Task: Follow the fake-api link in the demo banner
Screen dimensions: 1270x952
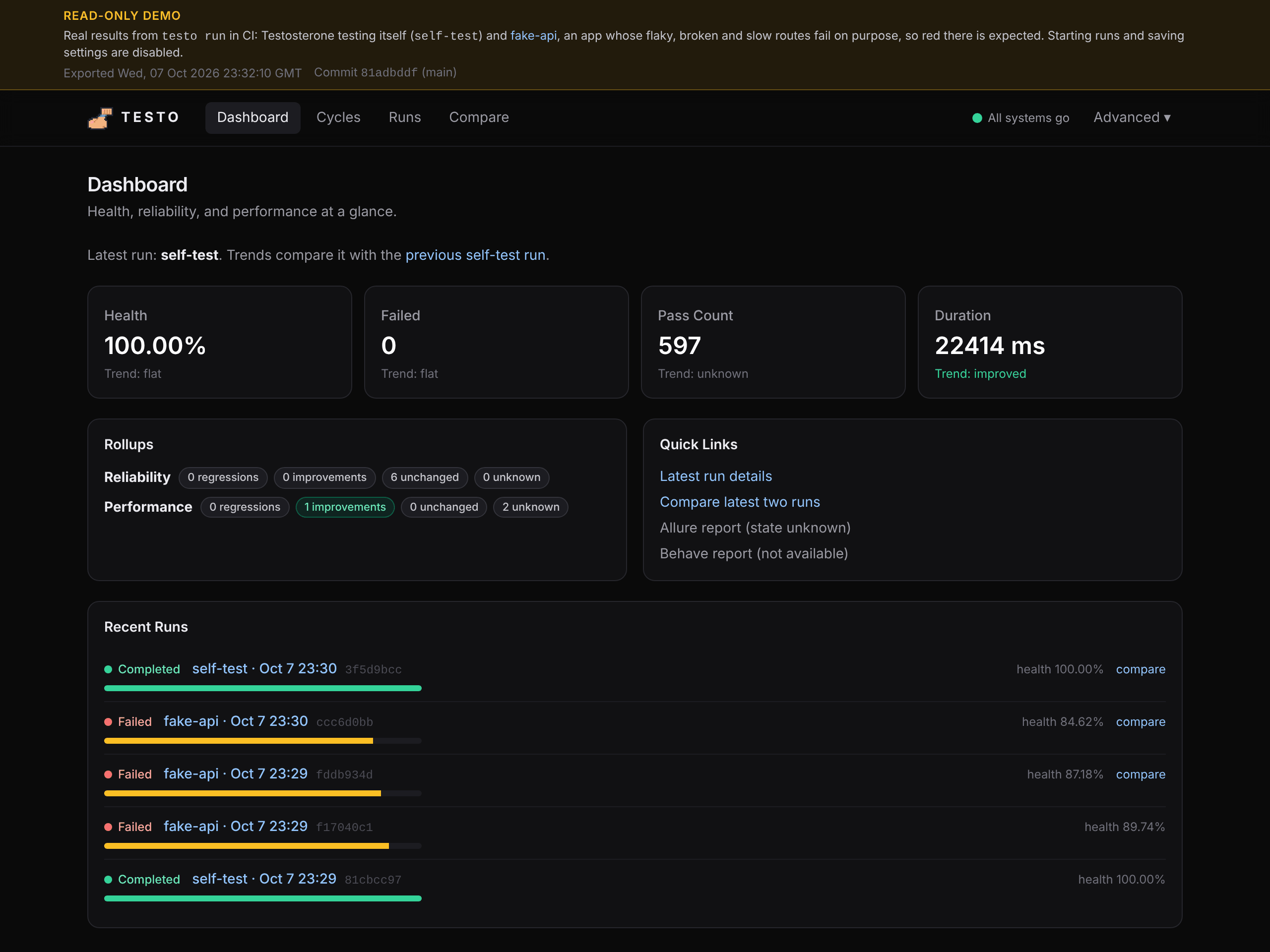Action: [x=533, y=36]
